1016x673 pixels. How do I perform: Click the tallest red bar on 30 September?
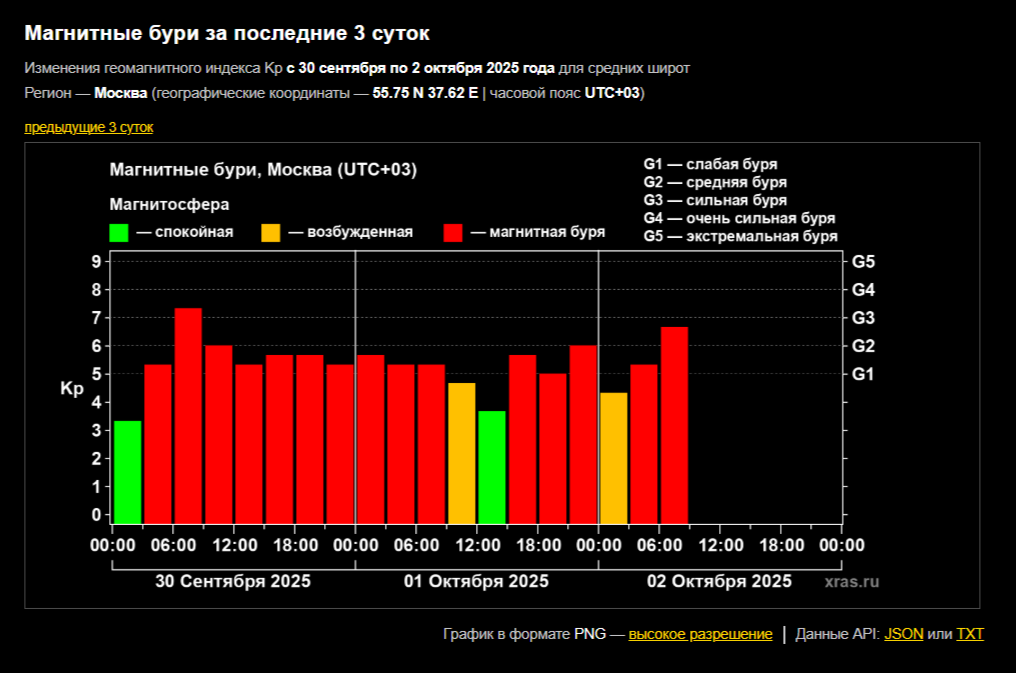pyautogui.click(x=189, y=415)
